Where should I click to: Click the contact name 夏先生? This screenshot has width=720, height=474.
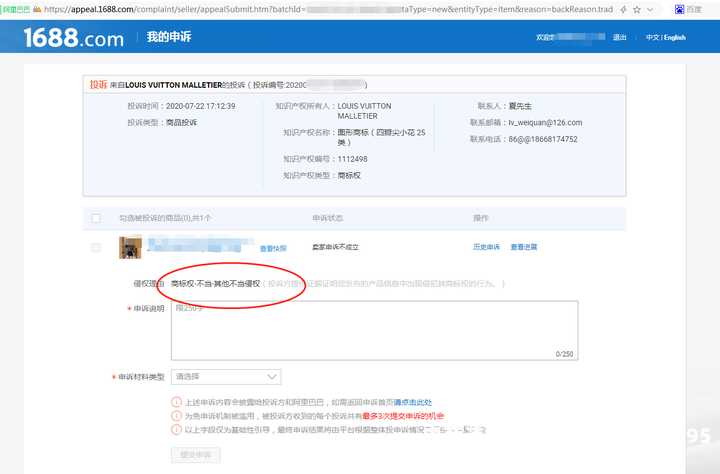point(520,106)
